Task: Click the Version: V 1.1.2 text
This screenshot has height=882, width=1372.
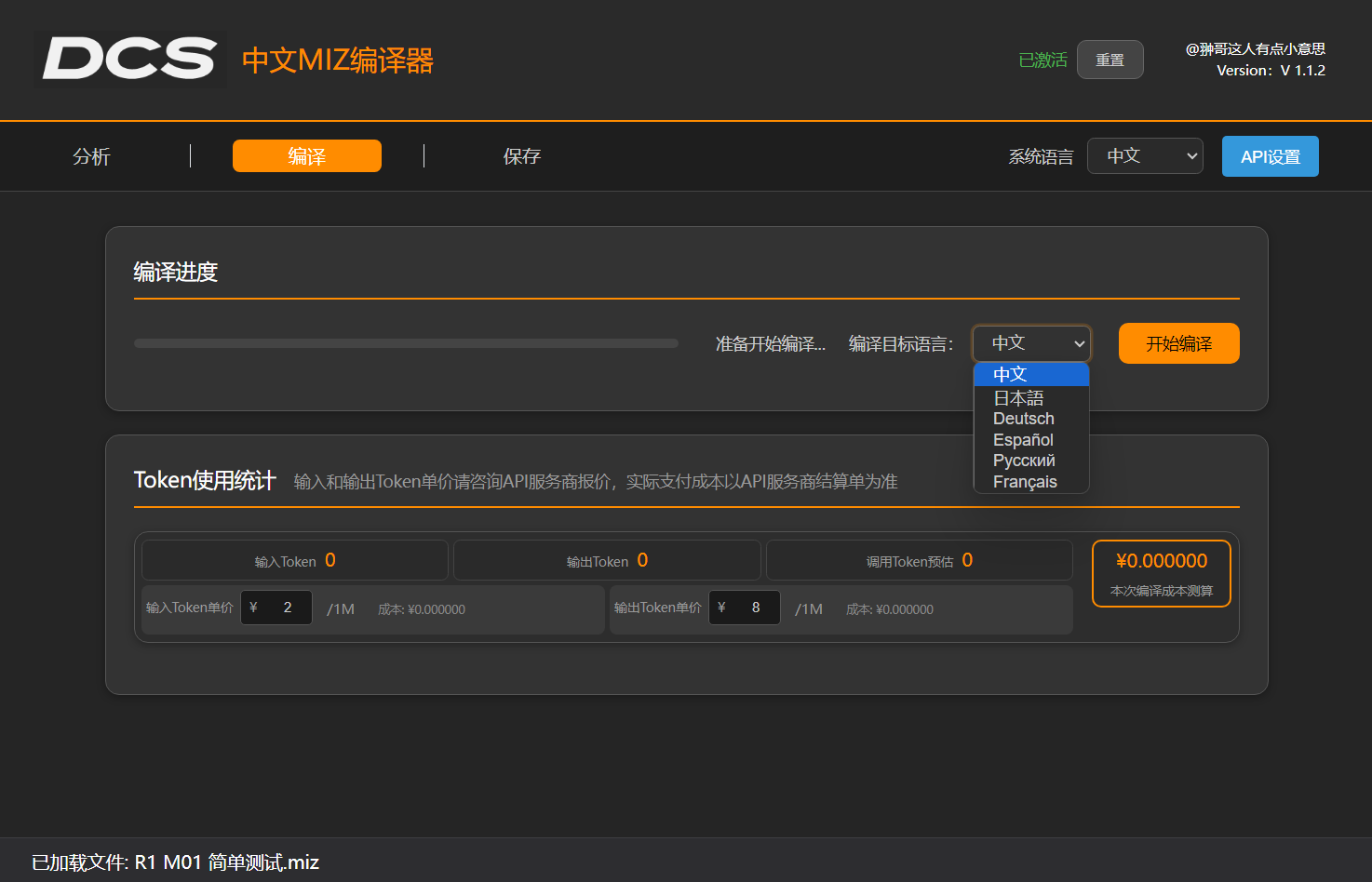Action: tap(1271, 71)
